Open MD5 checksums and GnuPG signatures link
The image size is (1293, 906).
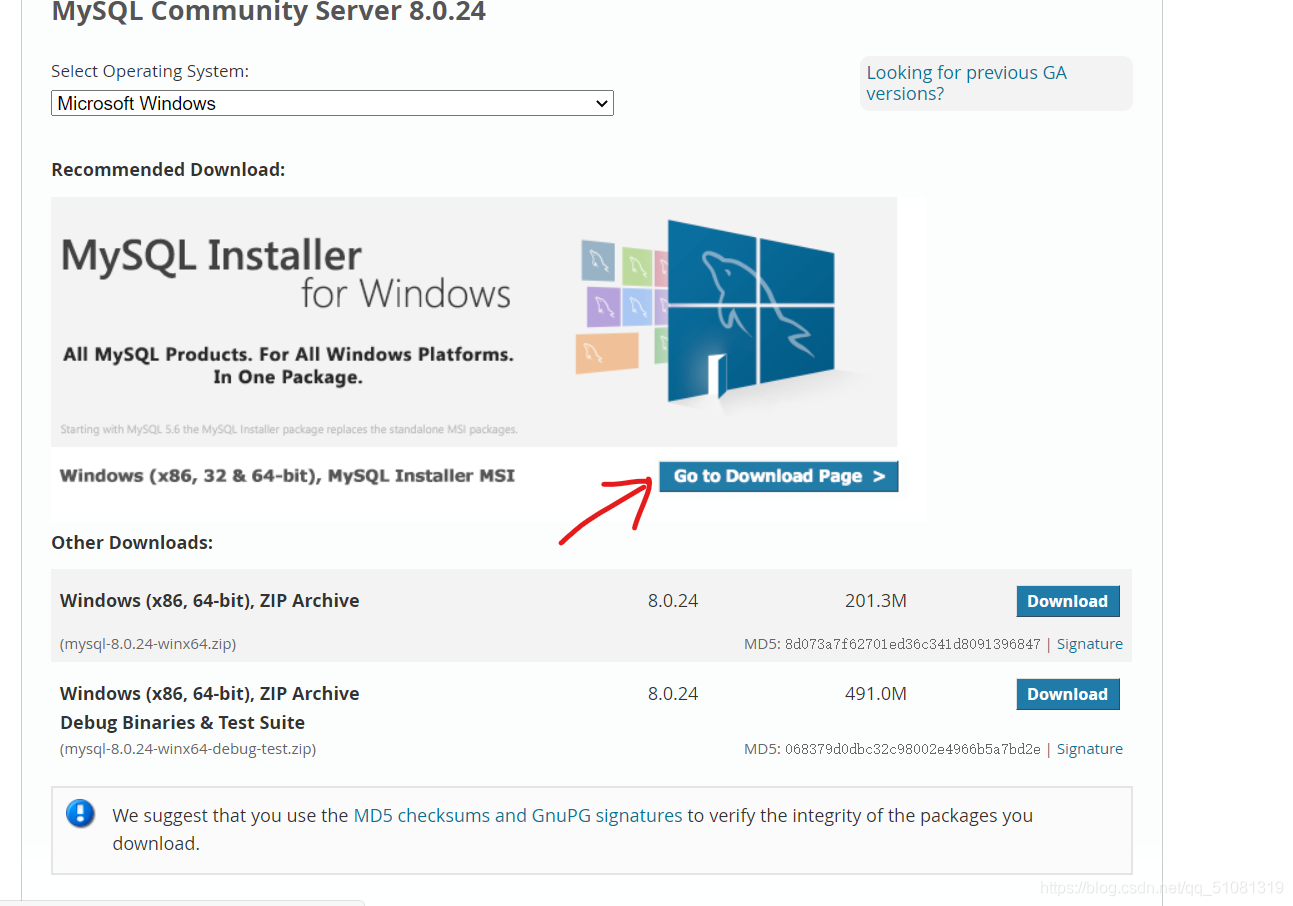[518, 815]
